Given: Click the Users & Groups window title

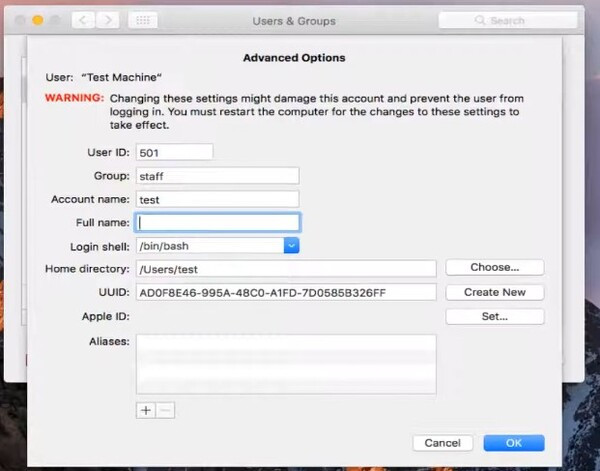Looking at the screenshot, I should (294, 21).
